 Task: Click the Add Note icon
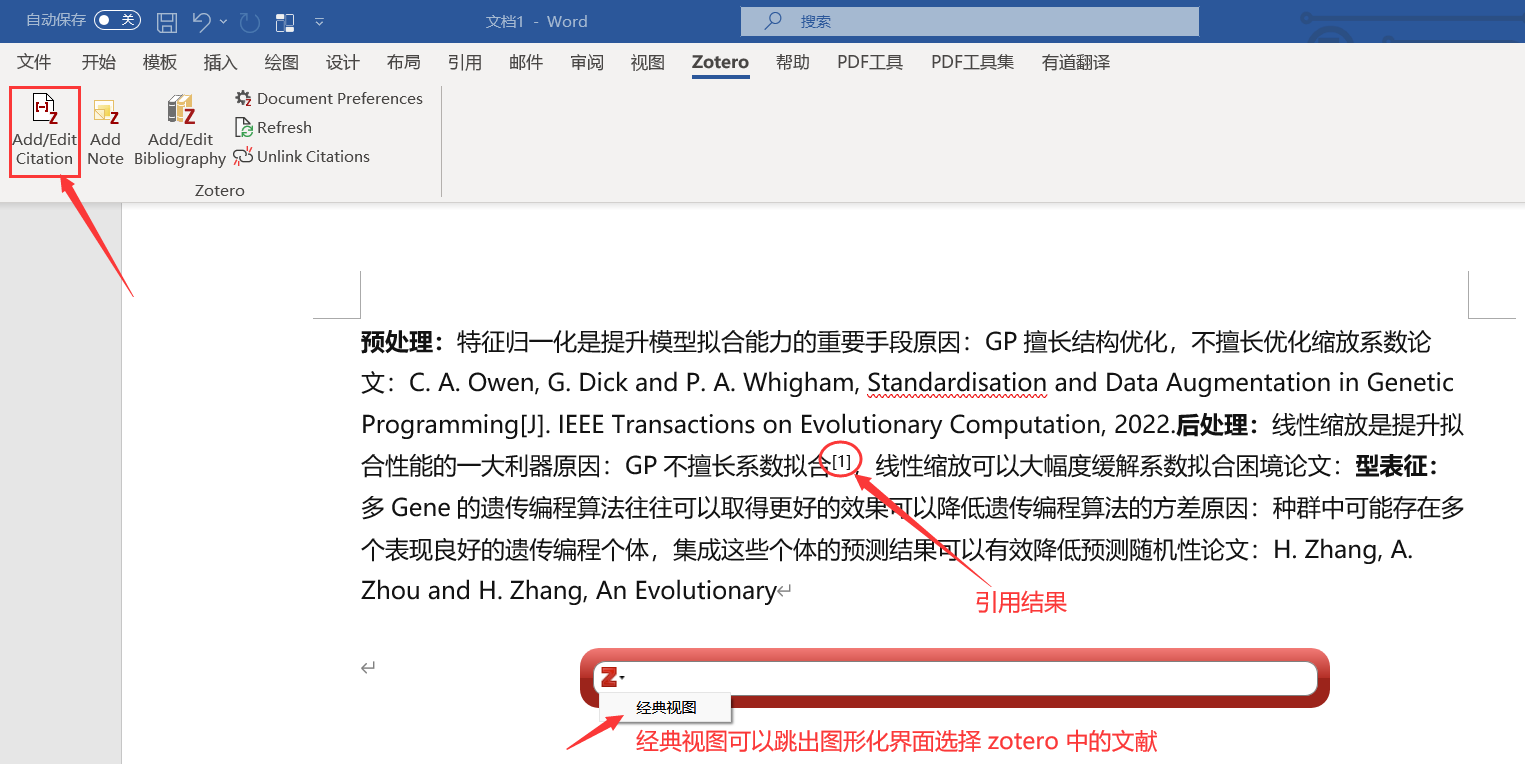coord(105,132)
